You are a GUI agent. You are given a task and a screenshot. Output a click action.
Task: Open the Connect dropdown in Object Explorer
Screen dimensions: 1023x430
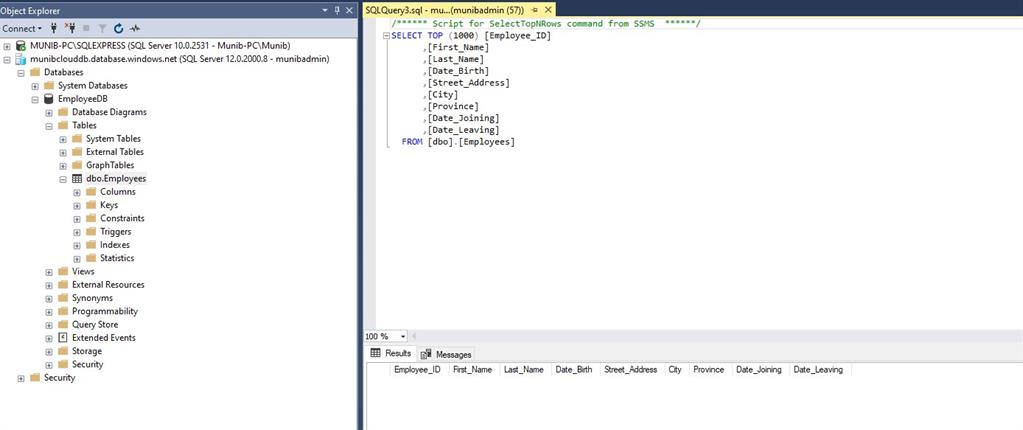click(22, 29)
